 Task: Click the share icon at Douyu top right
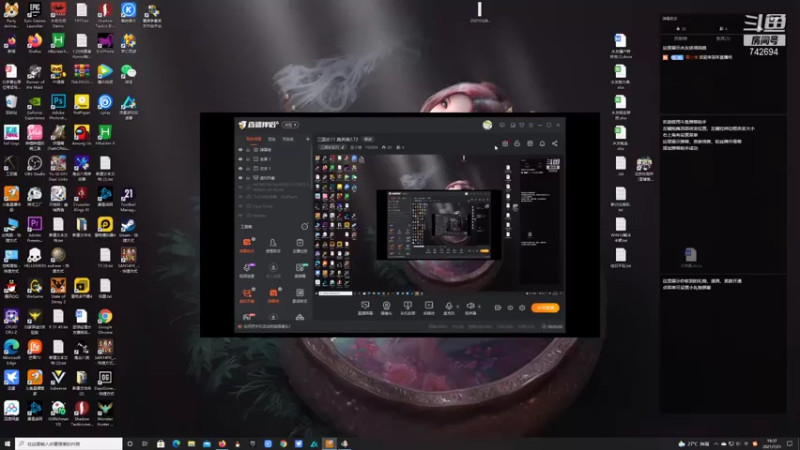click(x=555, y=143)
